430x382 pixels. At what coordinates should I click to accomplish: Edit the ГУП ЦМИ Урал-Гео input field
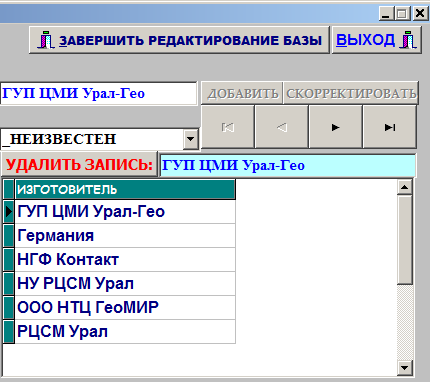pyautogui.click(x=99, y=93)
